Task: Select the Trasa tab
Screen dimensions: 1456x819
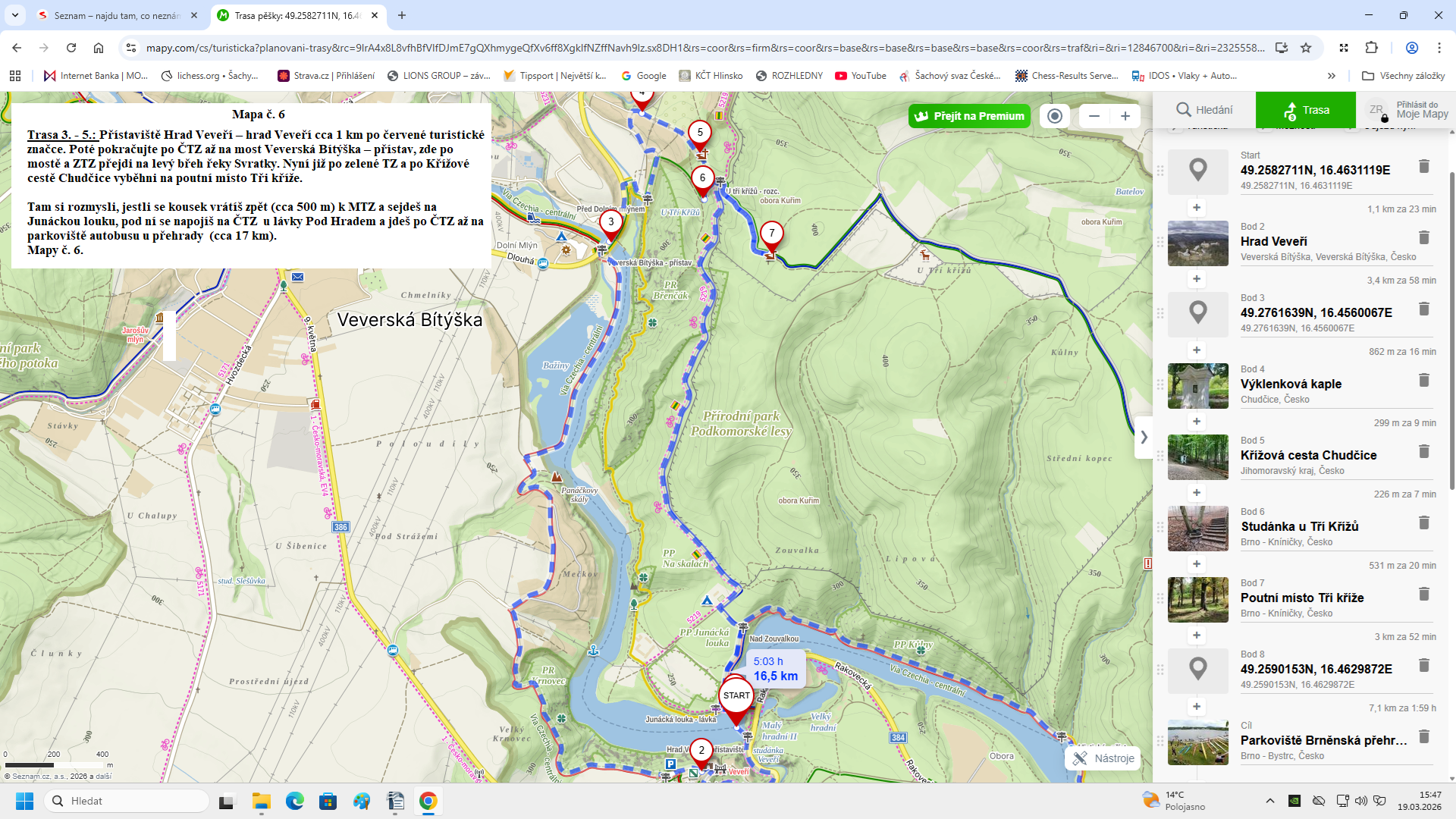Action: point(1305,110)
